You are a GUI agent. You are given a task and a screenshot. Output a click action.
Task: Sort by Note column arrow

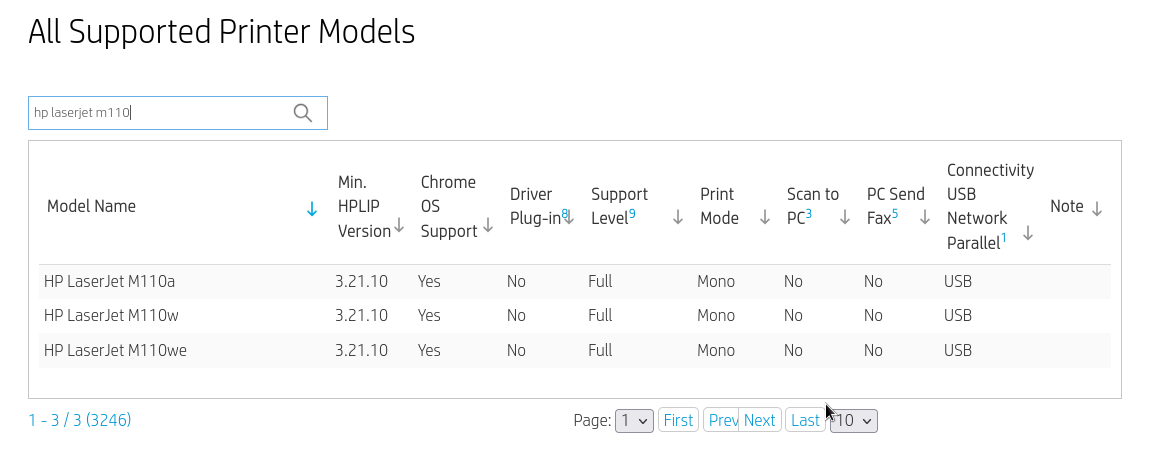pyautogui.click(x=1097, y=208)
